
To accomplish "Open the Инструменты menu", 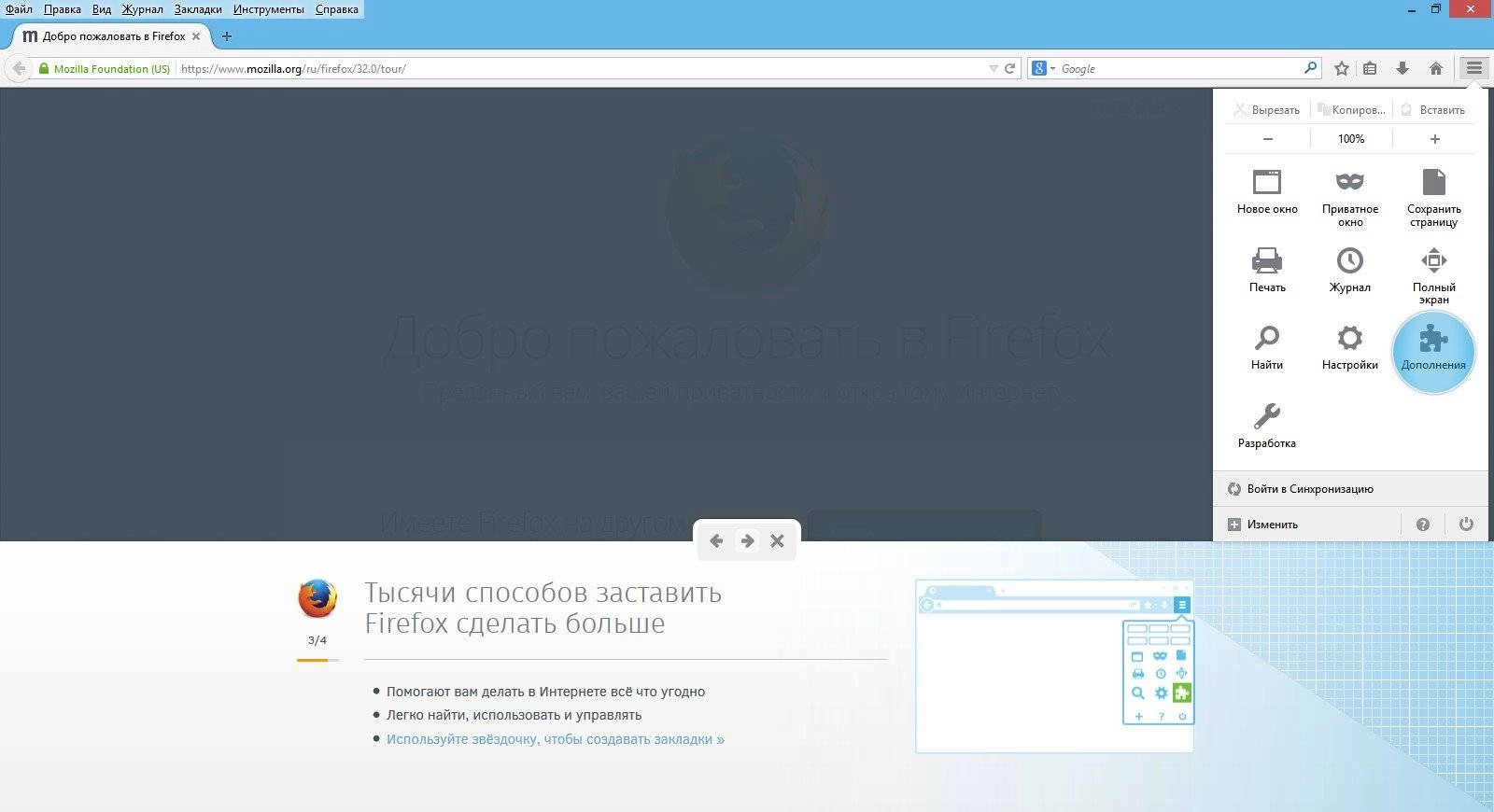I will coord(269,9).
